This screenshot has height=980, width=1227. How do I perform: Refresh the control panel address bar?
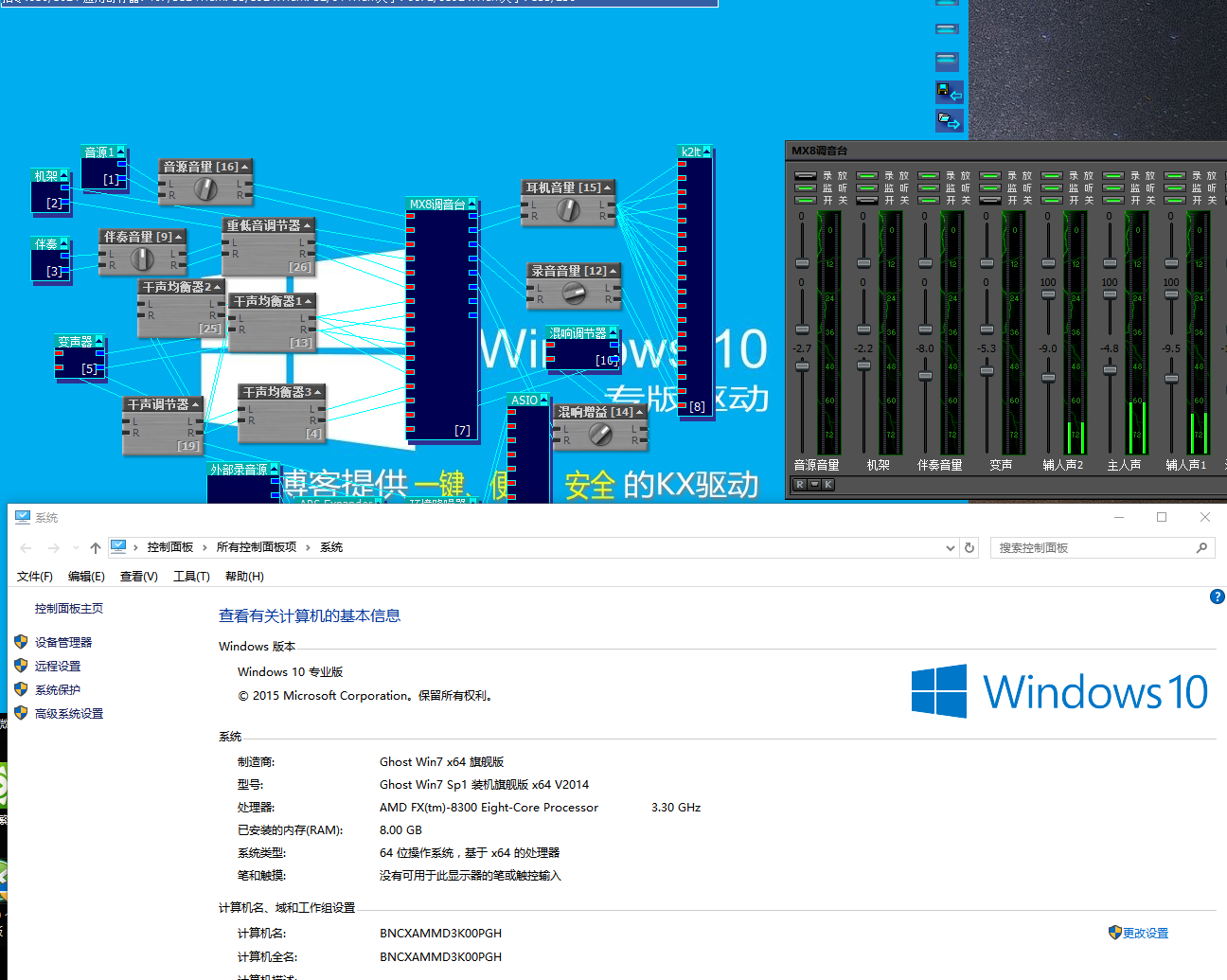coord(969,547)
